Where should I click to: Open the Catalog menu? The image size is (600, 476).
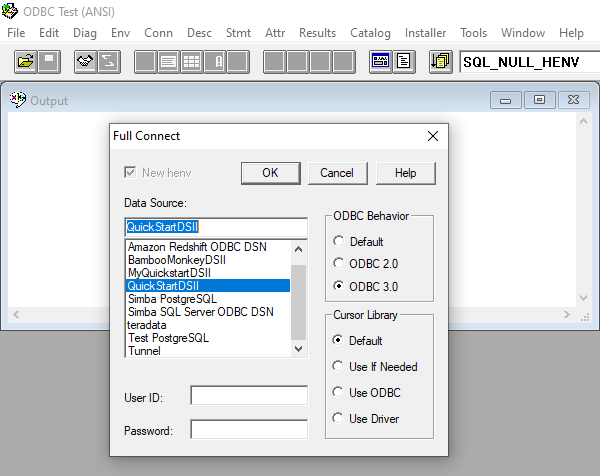click(370, 33)
